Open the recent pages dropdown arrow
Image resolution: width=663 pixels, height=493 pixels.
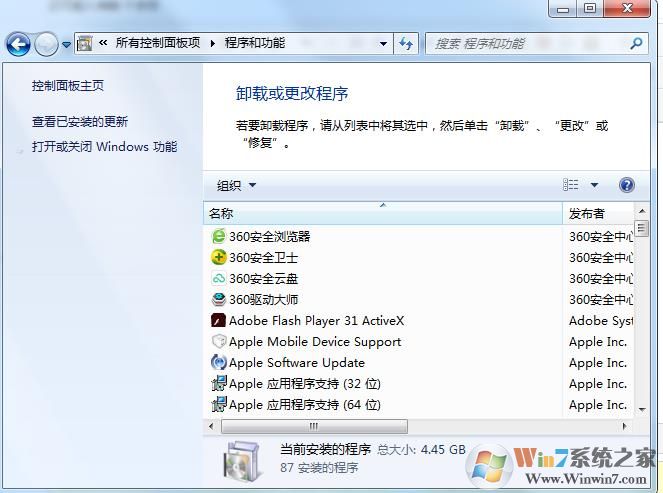point(66,44)
